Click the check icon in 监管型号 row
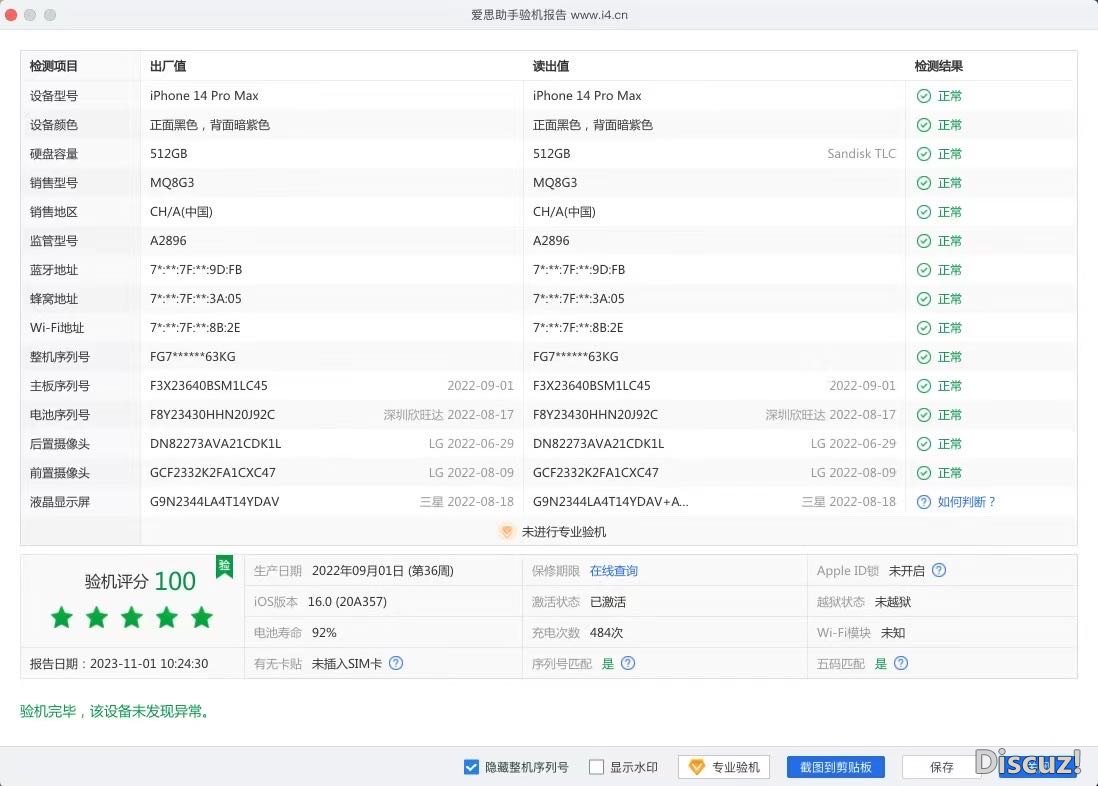 924,241
